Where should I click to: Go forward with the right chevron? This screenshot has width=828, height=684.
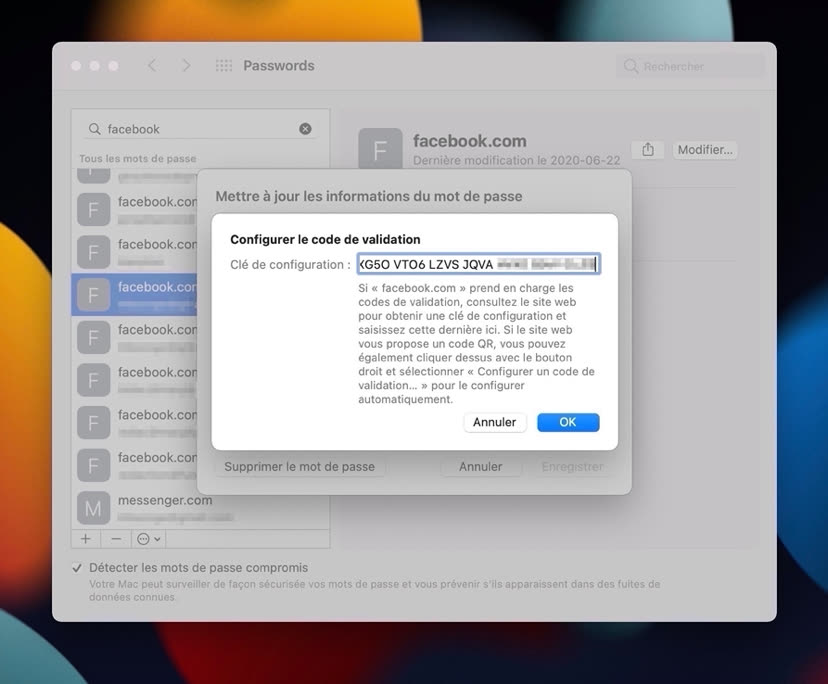186,65
